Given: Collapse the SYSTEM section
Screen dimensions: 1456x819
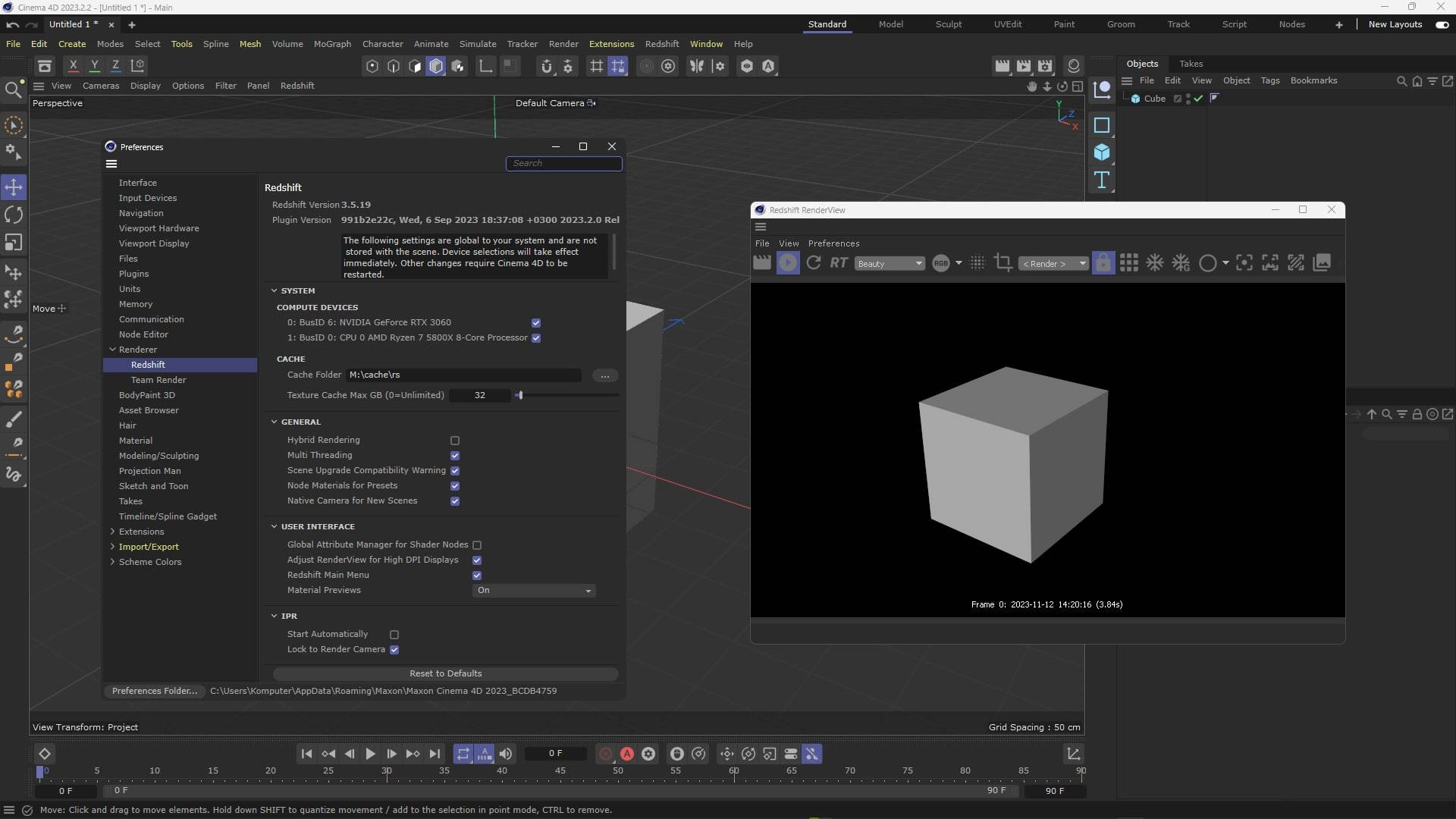Looking at the screenshot, I should 275,291.
